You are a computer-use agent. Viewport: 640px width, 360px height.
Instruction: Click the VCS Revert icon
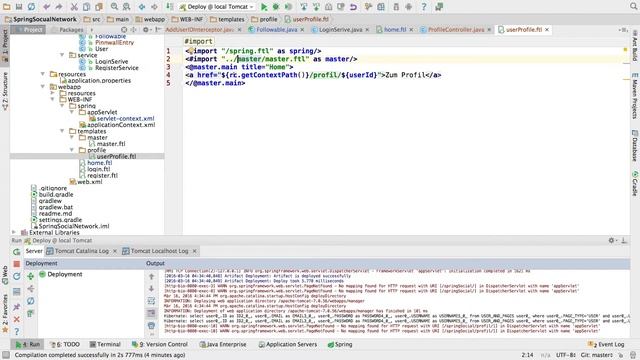[x=353, y=7]
